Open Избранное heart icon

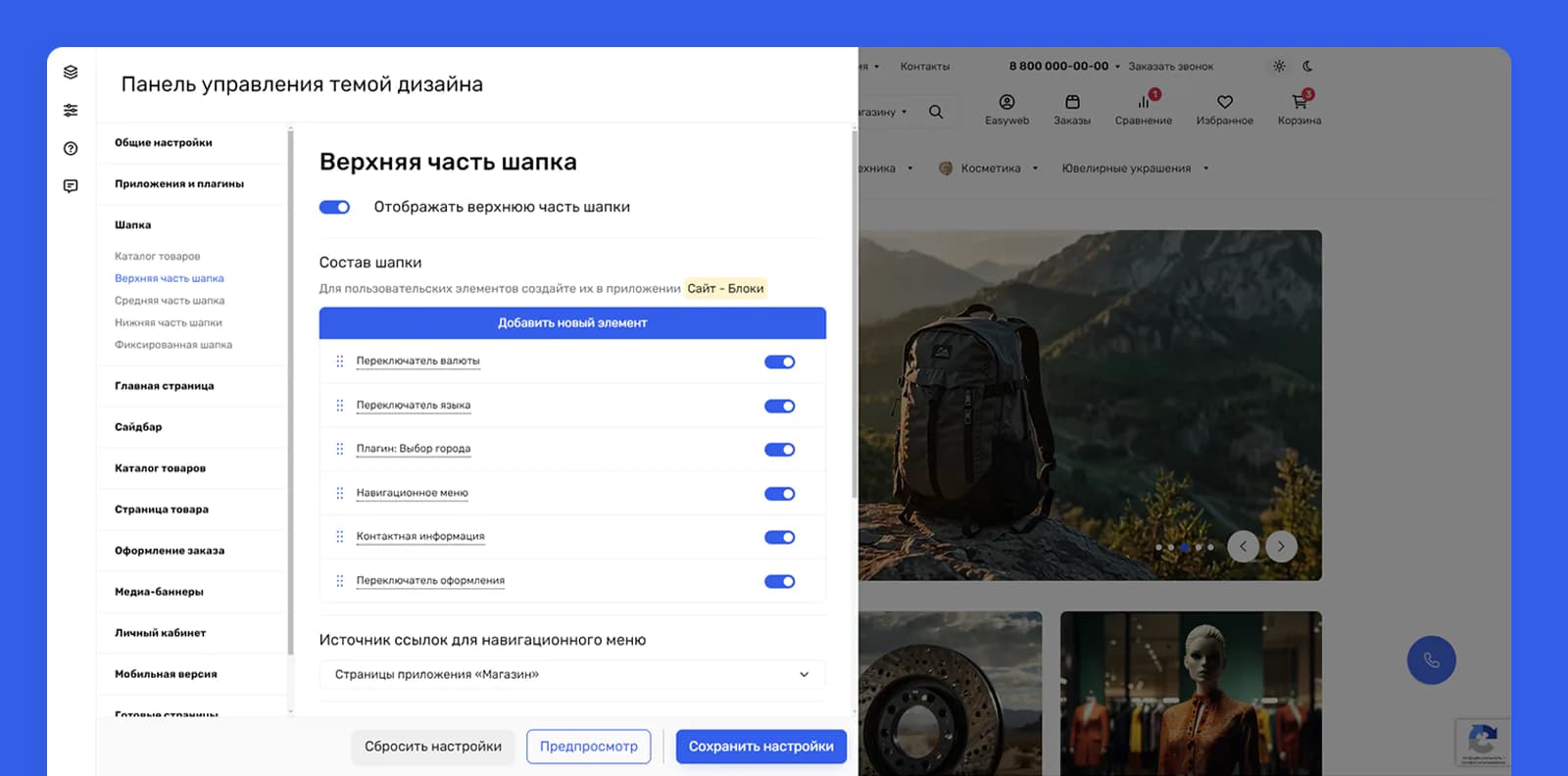1225,102
